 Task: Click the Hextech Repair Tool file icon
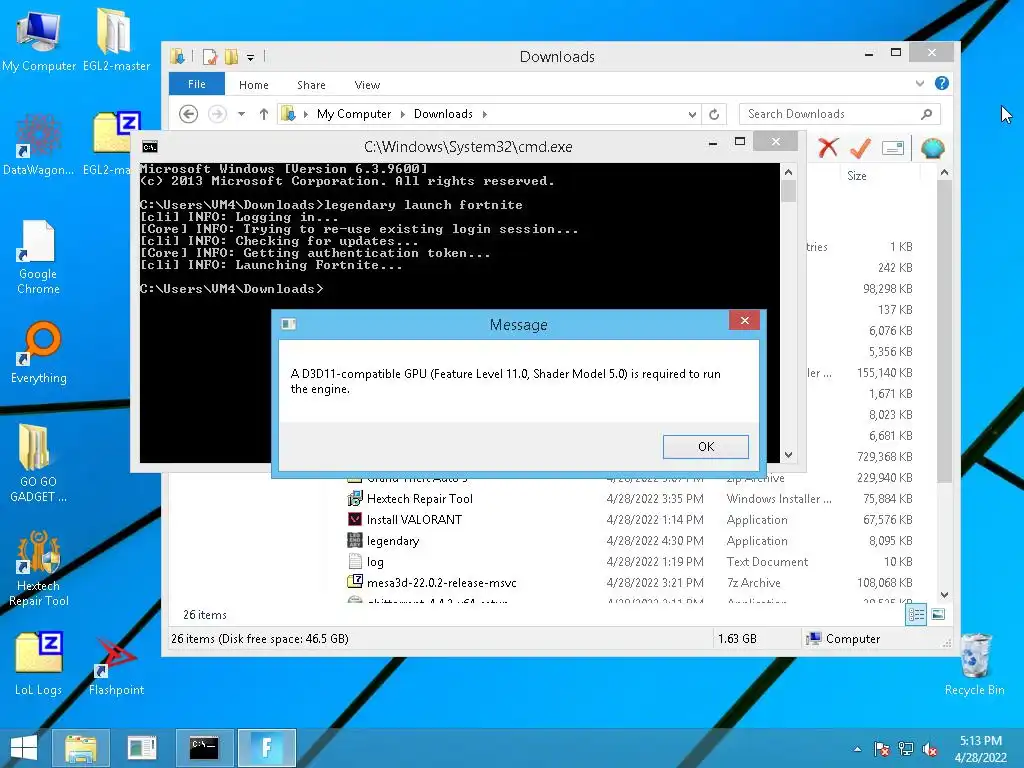point(355,499)
